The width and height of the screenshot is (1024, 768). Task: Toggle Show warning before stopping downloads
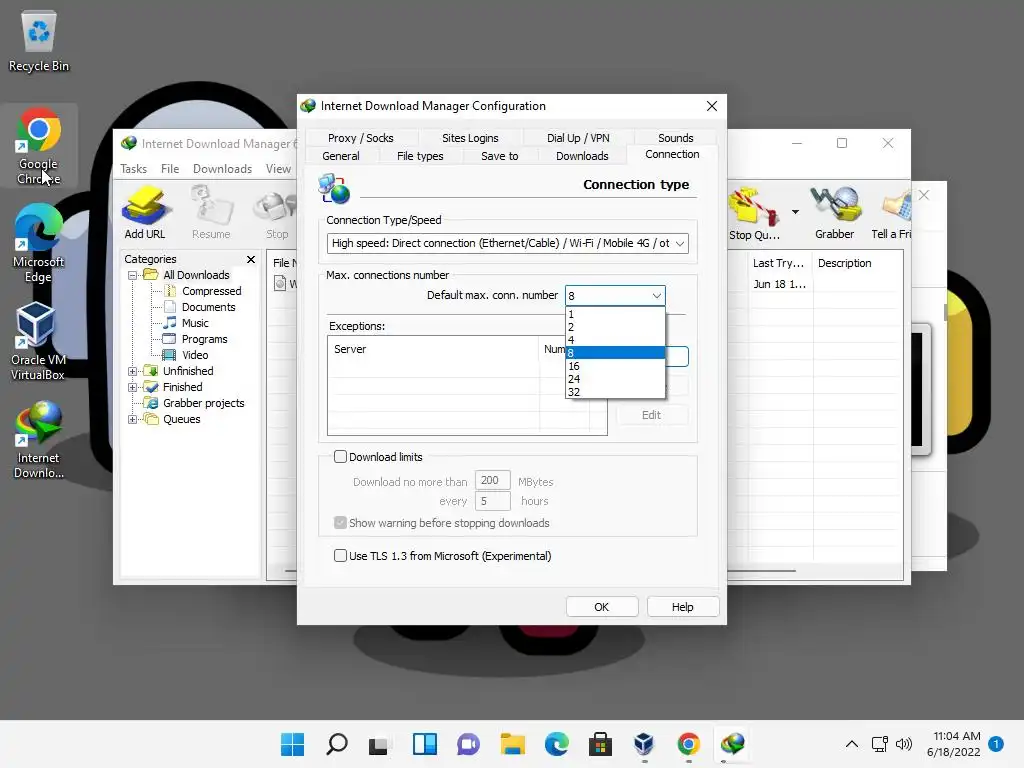tap(340, 522)
